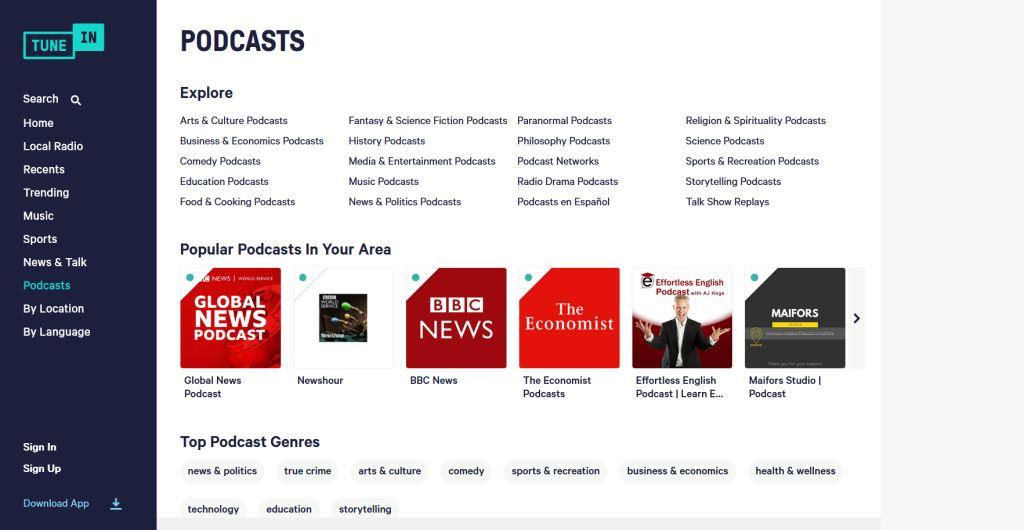Select the health & wellness genre chip
Image resolution: width=1024 pixels, height=530 pixels.
pos(795,471)
